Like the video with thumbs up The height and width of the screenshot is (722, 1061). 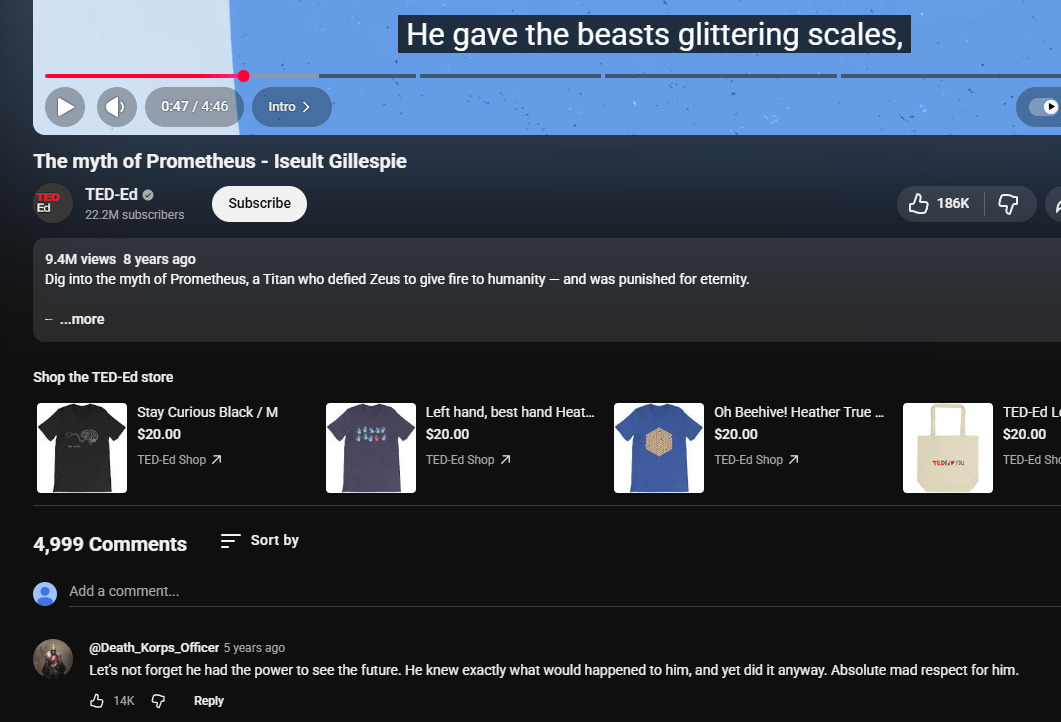[939, 204]
